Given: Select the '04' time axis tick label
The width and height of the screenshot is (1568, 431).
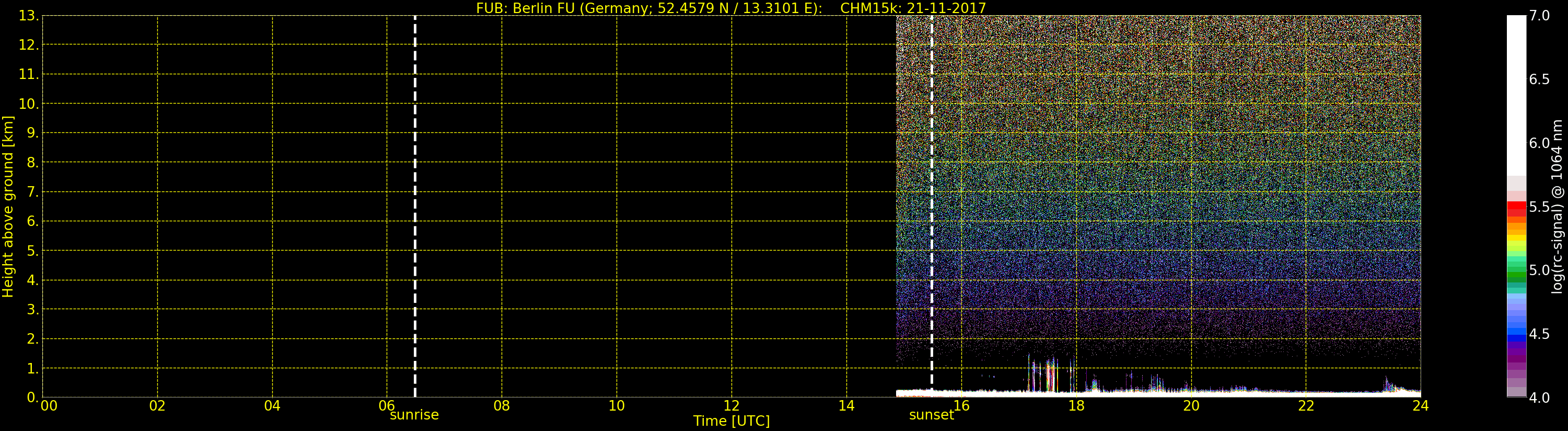Looking at the screenshot, I should tap(272, 406).
